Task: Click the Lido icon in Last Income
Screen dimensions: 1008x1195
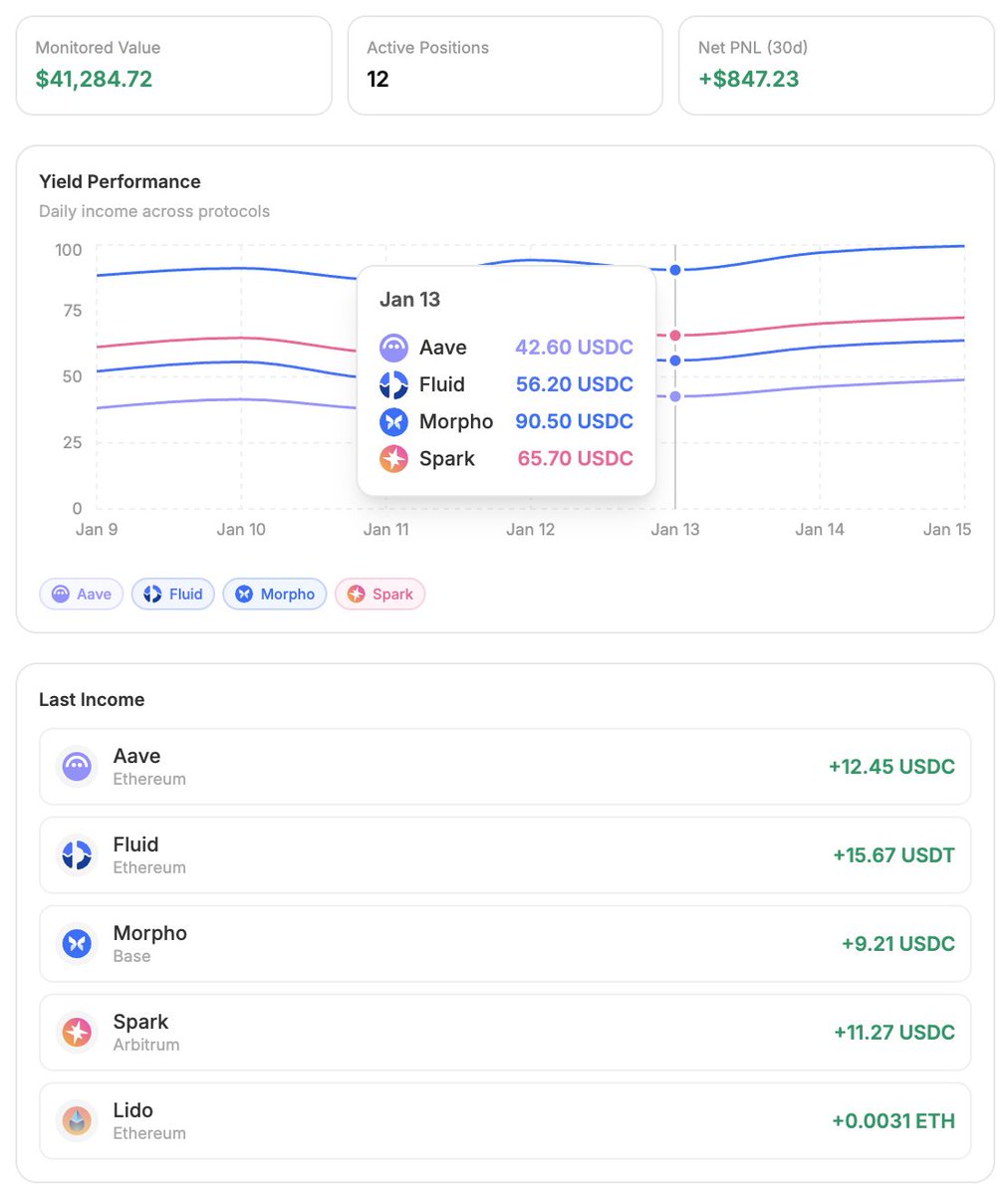Action: [77, 1121]
